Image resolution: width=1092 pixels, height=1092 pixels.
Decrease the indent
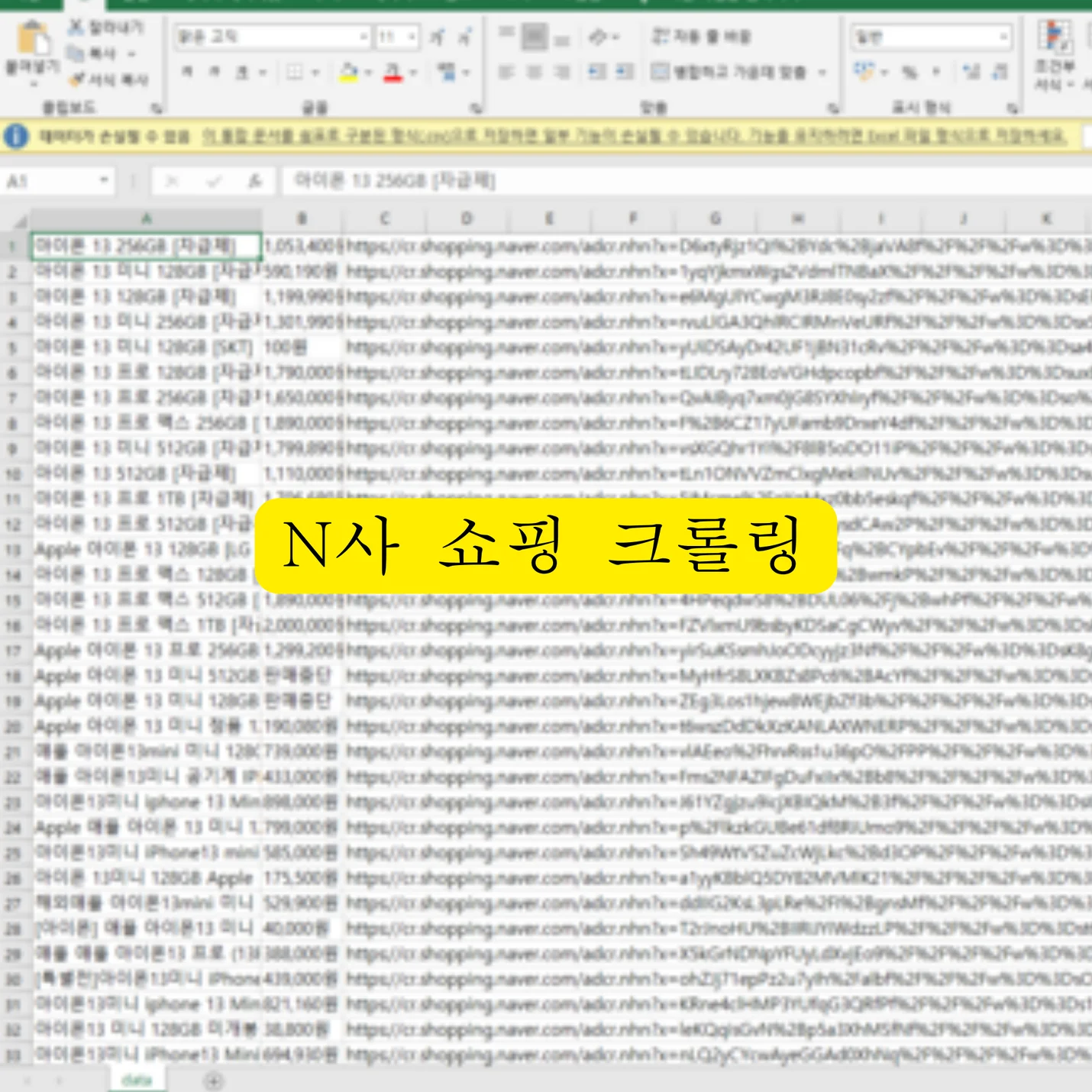point(597,72)
